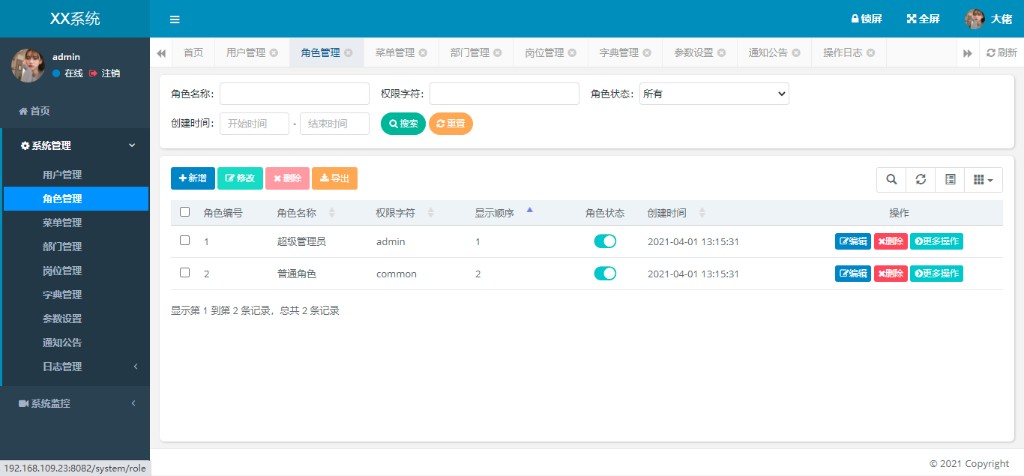The height and width of the screenshot is (476, 1024).
Task: Sort by 创建时间 column
Action: pos(677,213)
